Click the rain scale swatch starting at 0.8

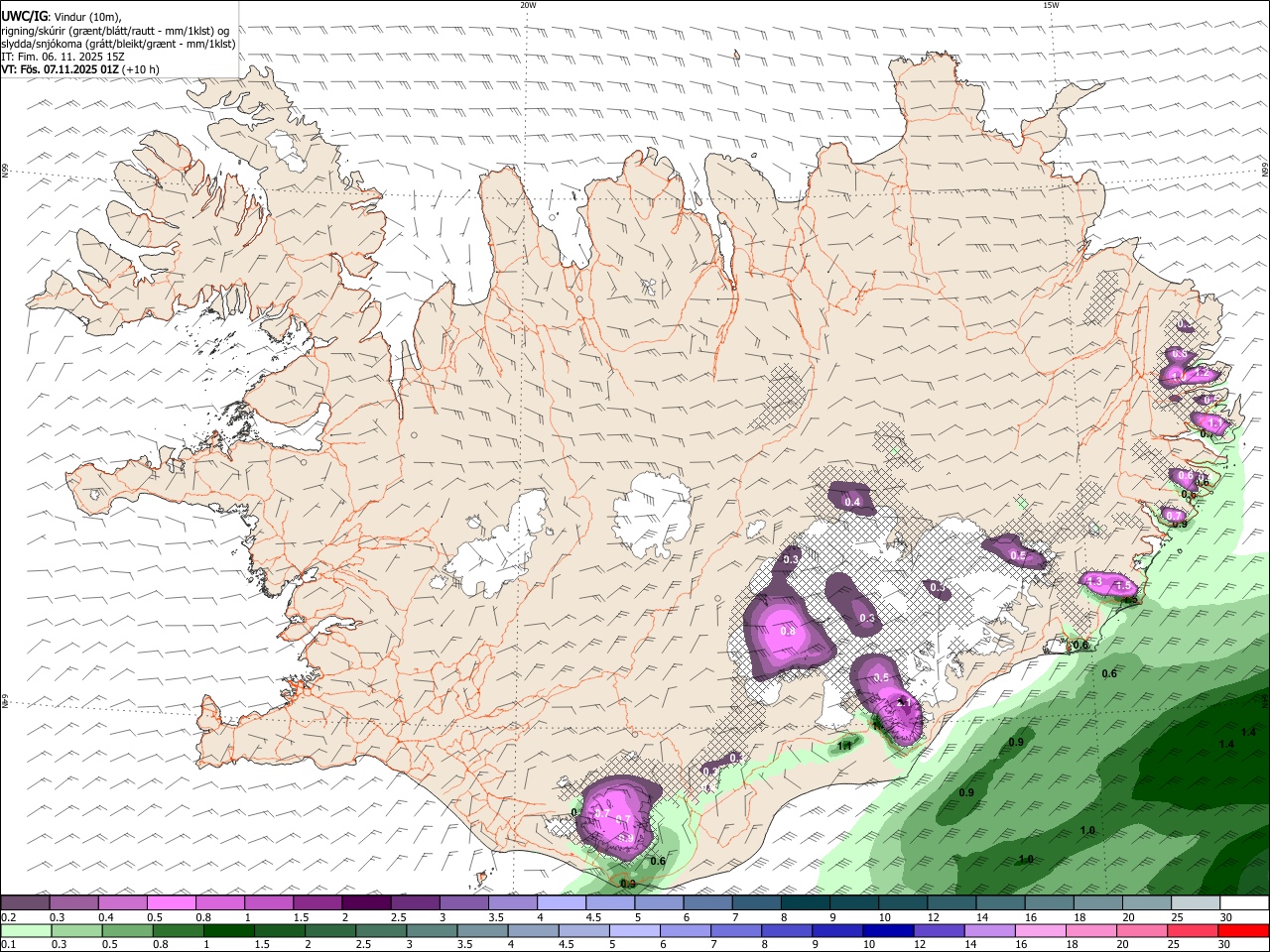(x=179, y=931)
